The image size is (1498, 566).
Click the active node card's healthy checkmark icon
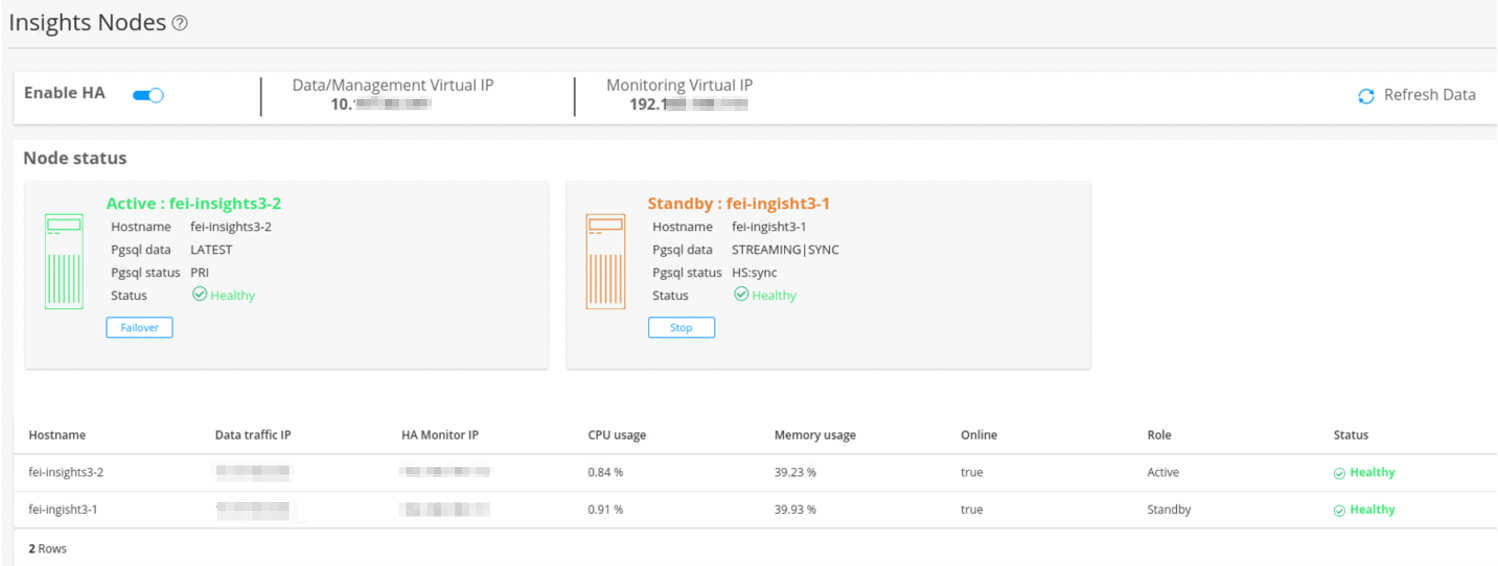(x=199, y=295)
